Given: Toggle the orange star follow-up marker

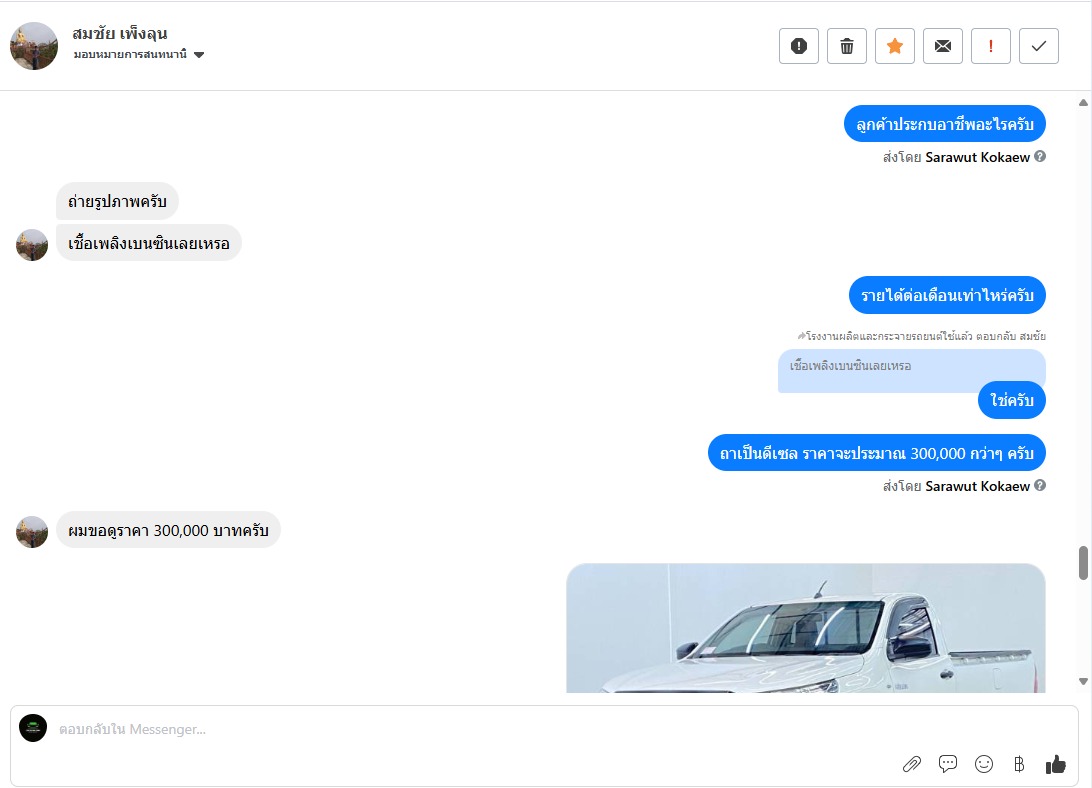Looking at the screenshot, I should [x=895, y=46].
